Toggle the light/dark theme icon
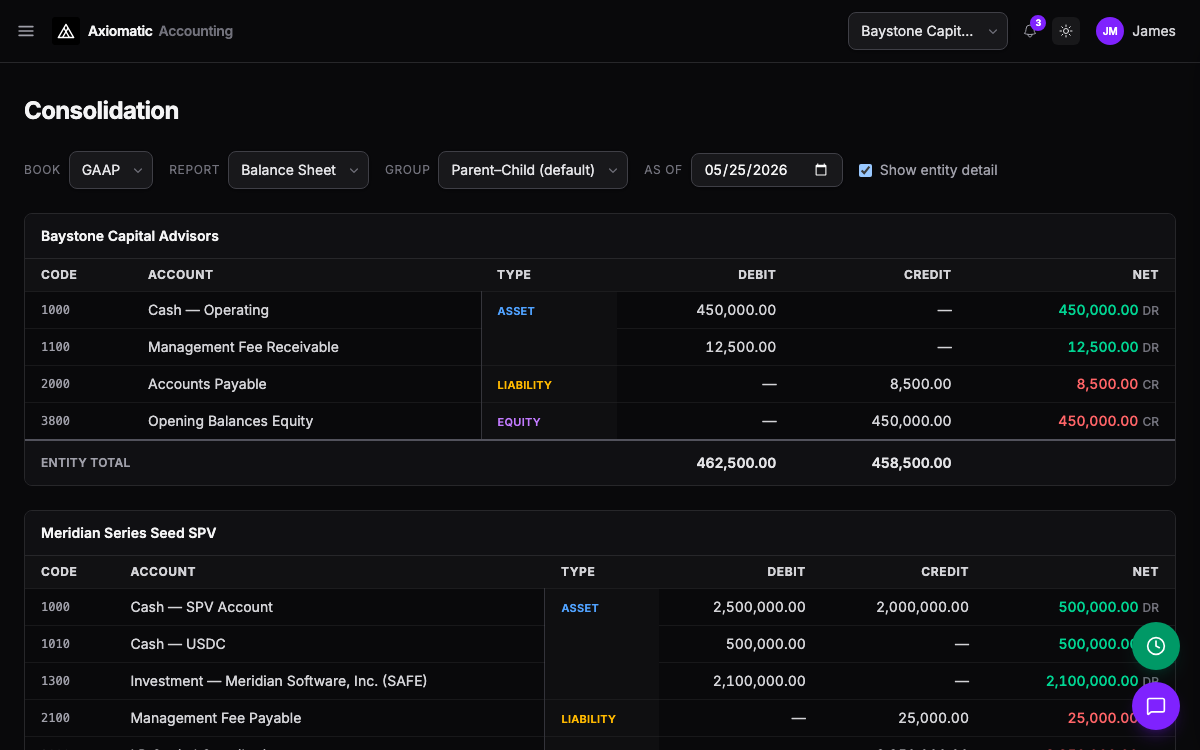Image resolution: width=1200 pixels, height=750 pixels. pos(1066,31)
